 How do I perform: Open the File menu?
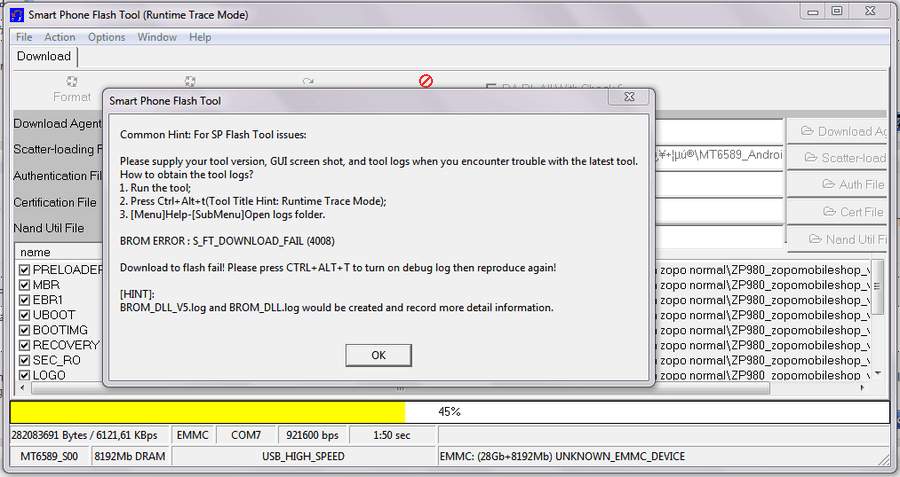point(24,37)
